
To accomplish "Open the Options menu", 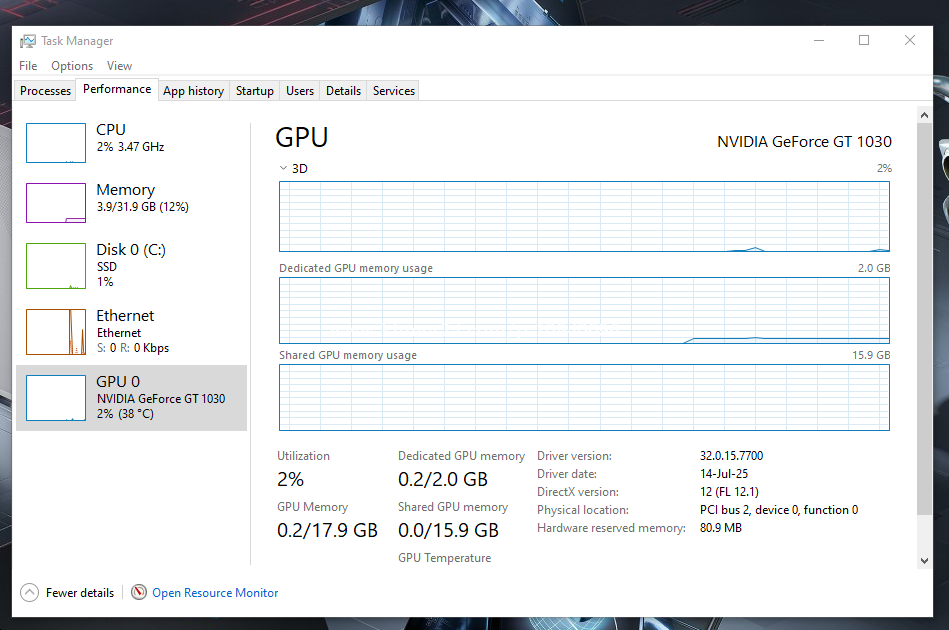I will tap(72, 66).
